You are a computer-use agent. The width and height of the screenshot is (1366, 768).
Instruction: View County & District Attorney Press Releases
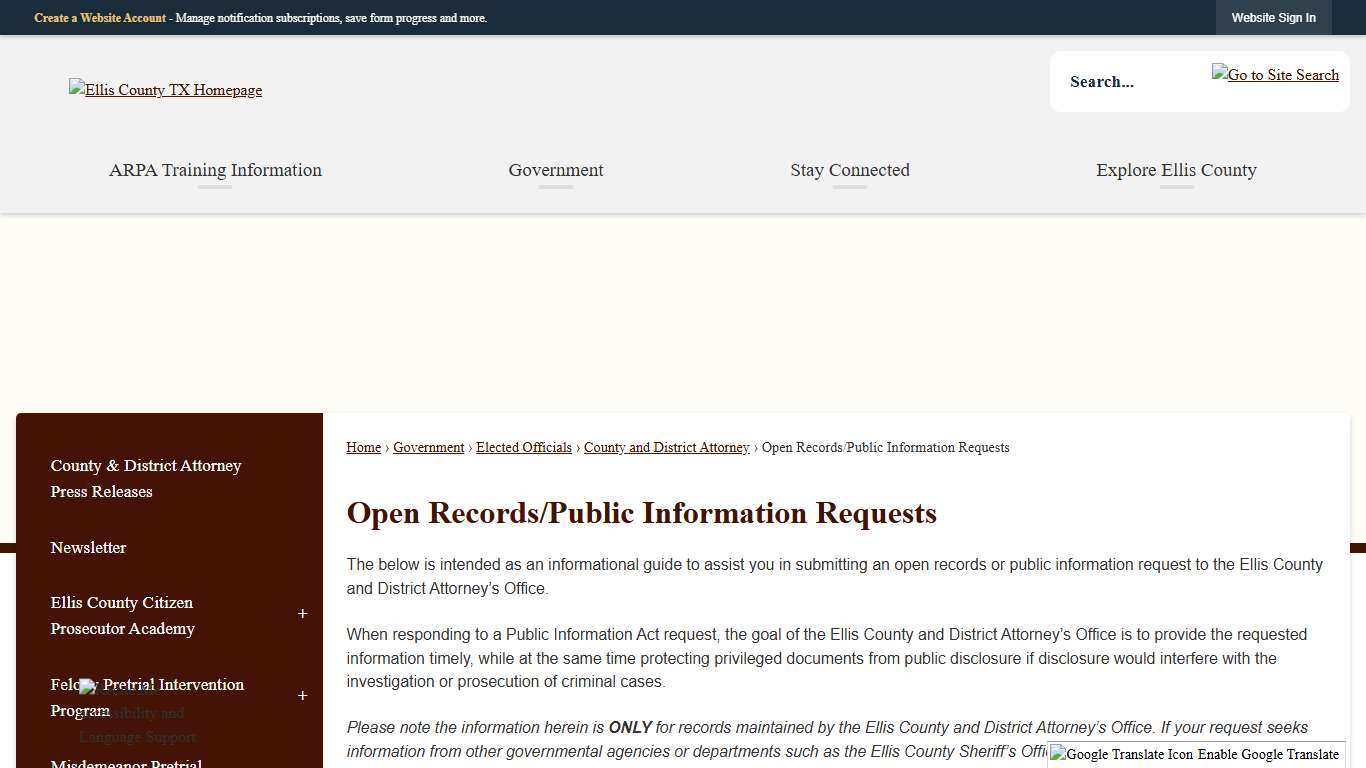146,478
